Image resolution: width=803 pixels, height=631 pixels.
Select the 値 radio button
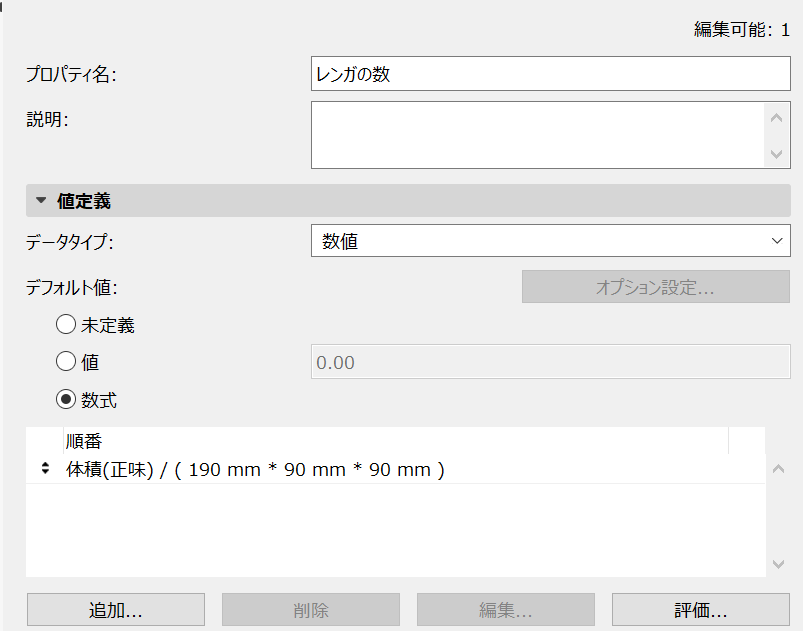[x=66, y=362]
